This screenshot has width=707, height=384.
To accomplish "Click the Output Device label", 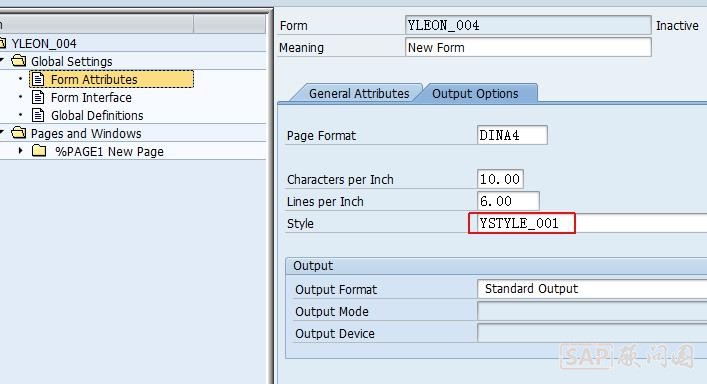I will click(x=335, y=334).
